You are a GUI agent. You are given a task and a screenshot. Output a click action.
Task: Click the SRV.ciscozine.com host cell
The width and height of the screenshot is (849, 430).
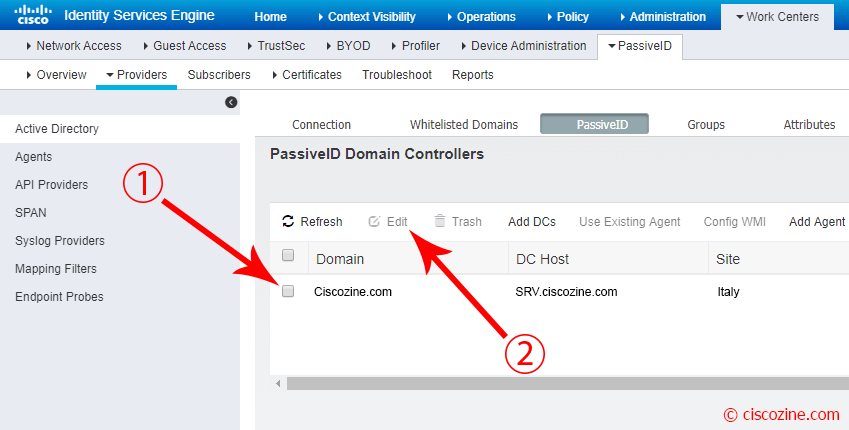[566, 292]
